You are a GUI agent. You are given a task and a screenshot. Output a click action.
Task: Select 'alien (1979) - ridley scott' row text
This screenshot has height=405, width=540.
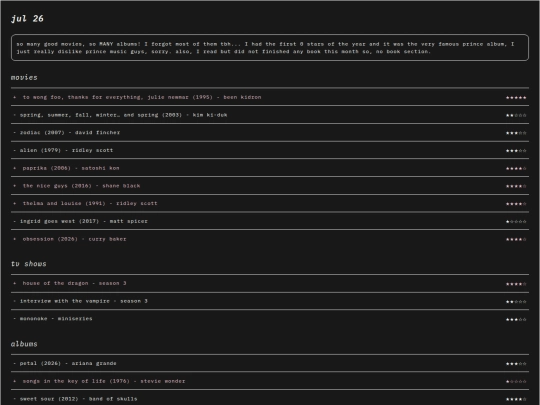[x=66, y=150]
